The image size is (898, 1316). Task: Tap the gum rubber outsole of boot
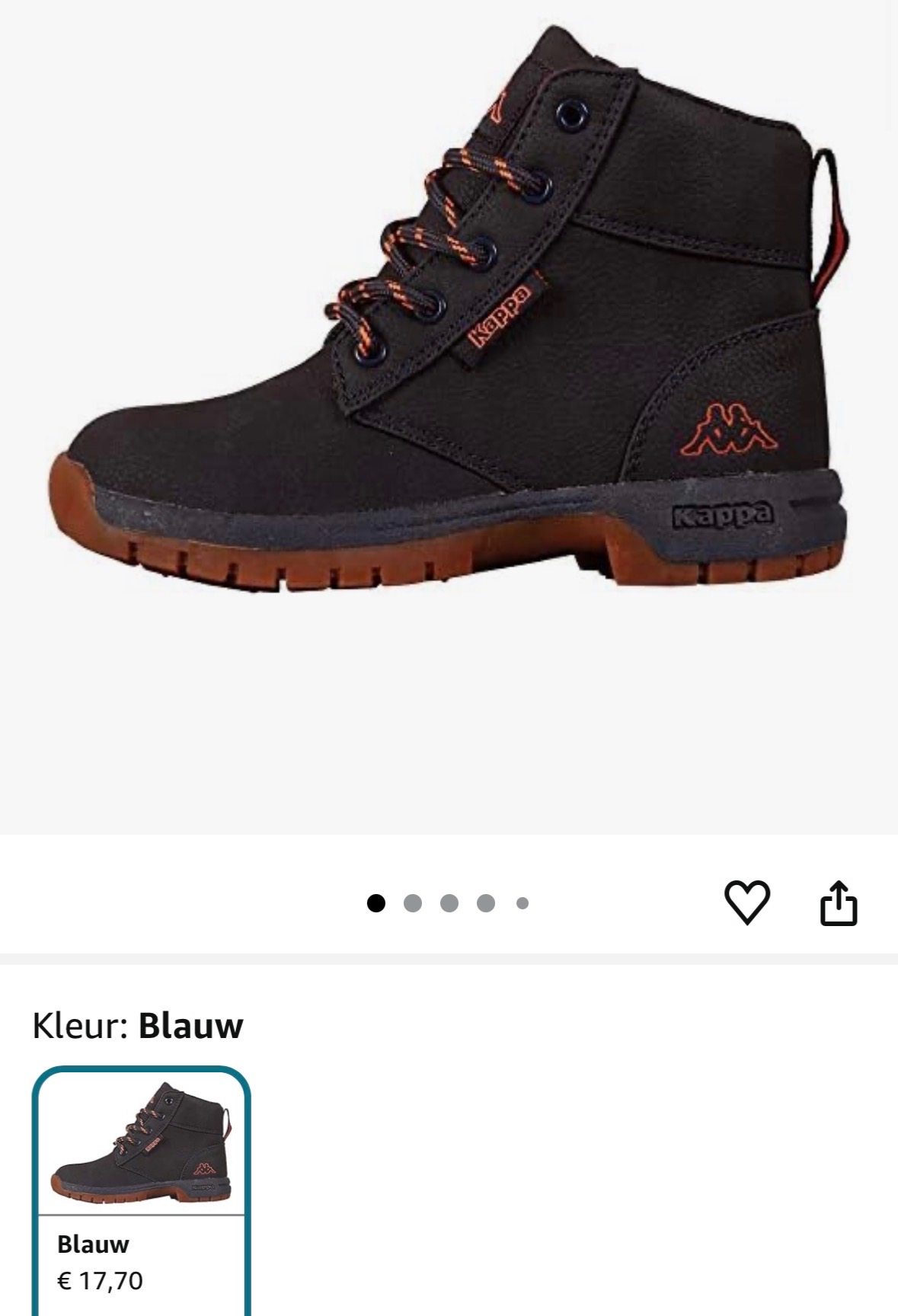449,556
